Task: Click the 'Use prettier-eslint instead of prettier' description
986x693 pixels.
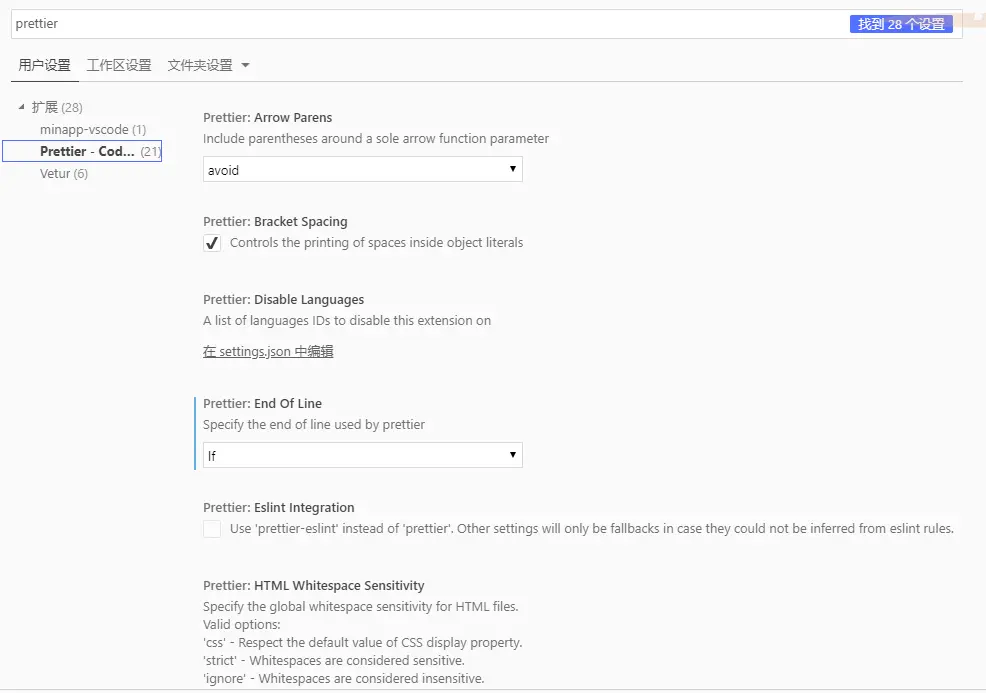Action: (592, 529)
